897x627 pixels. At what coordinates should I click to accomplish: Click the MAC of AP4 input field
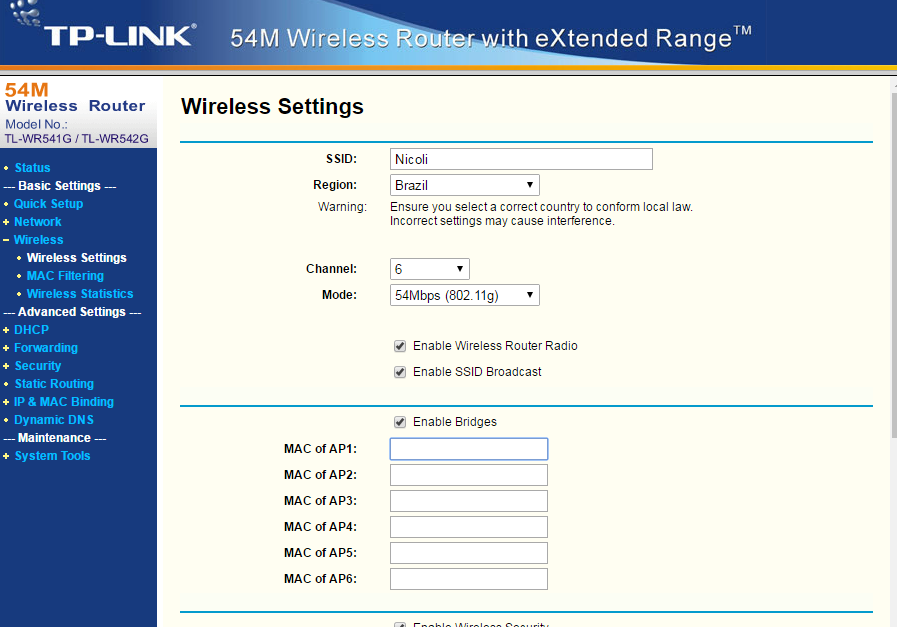coord(469,527)
